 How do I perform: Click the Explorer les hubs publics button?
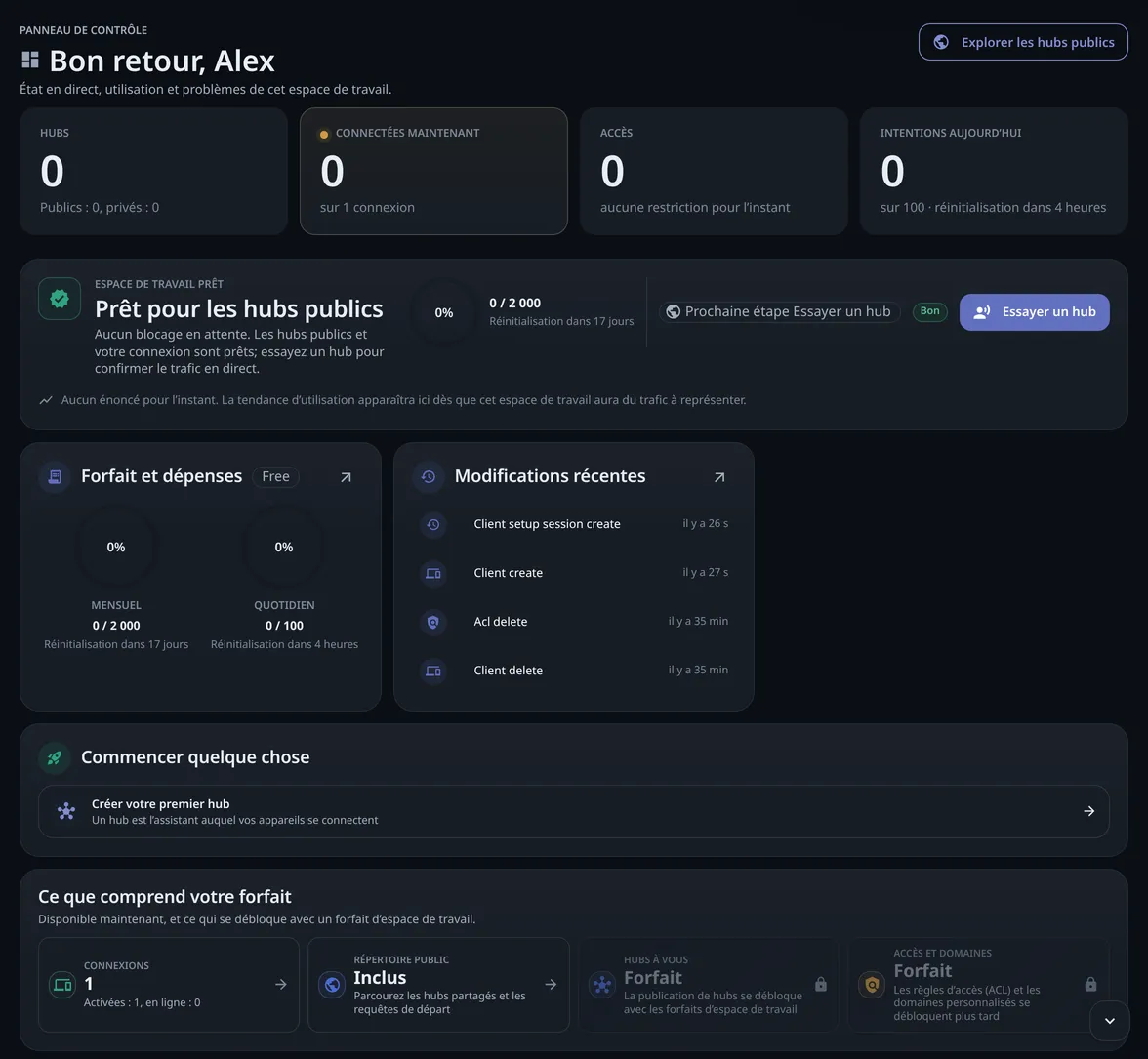point(1023,42)
